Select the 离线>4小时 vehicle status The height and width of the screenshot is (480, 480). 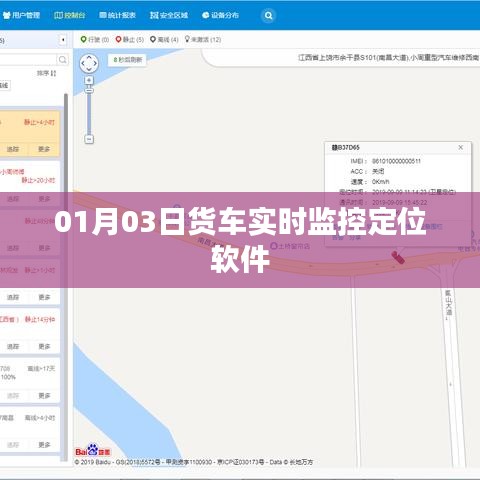(40, 418)
